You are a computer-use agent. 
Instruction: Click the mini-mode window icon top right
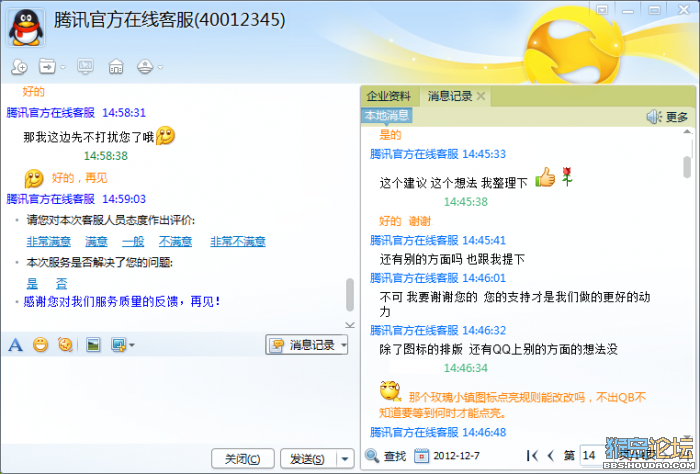pyautogui.click(x=602, y=10)
